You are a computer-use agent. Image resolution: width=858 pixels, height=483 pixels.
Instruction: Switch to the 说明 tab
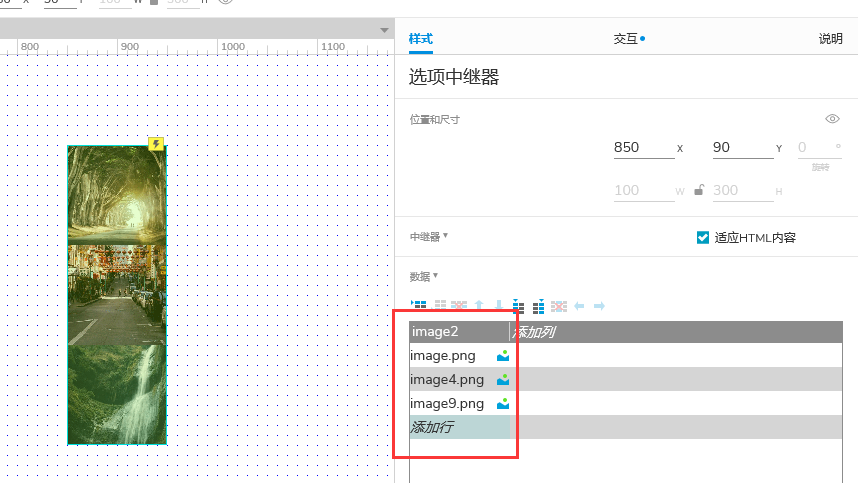click(830, 39)
